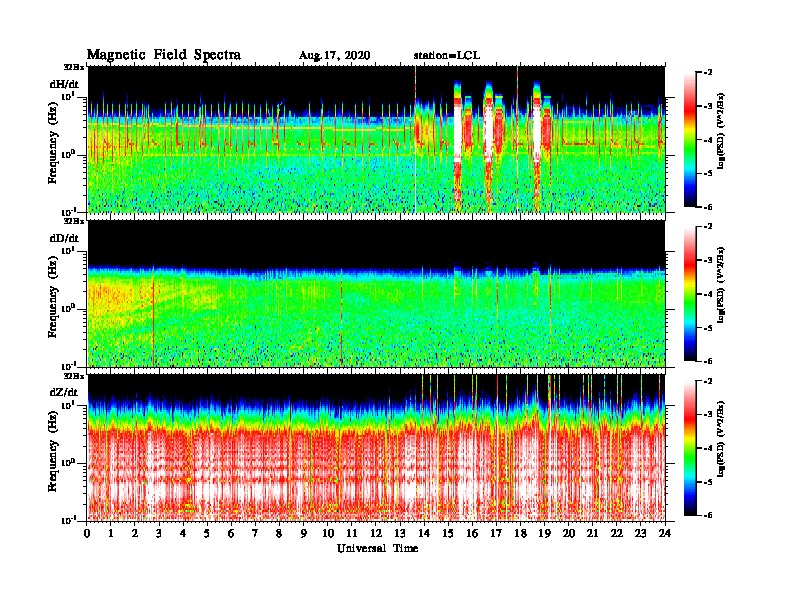This screenshot has width=792, height=612.
Task: Click hour tick label "24" on time axis
Action: 665,533
